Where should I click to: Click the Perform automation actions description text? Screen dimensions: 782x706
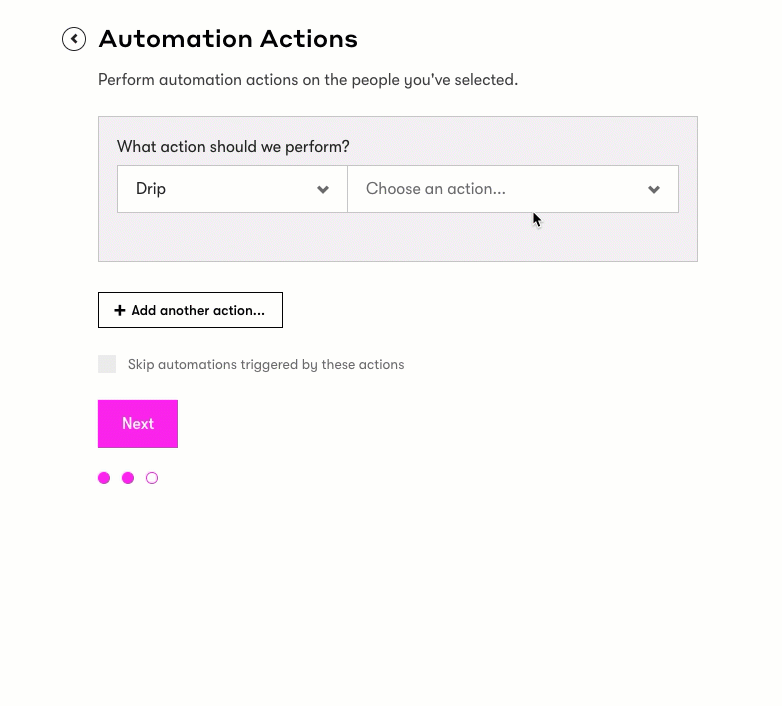tap(308, 80)
